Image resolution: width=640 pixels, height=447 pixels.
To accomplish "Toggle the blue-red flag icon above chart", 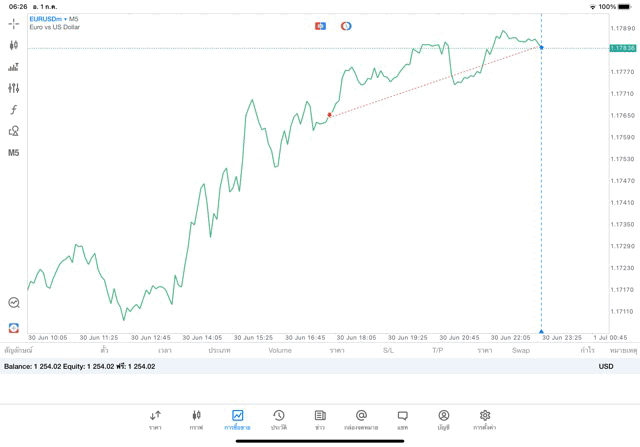I will pos(320,26).
